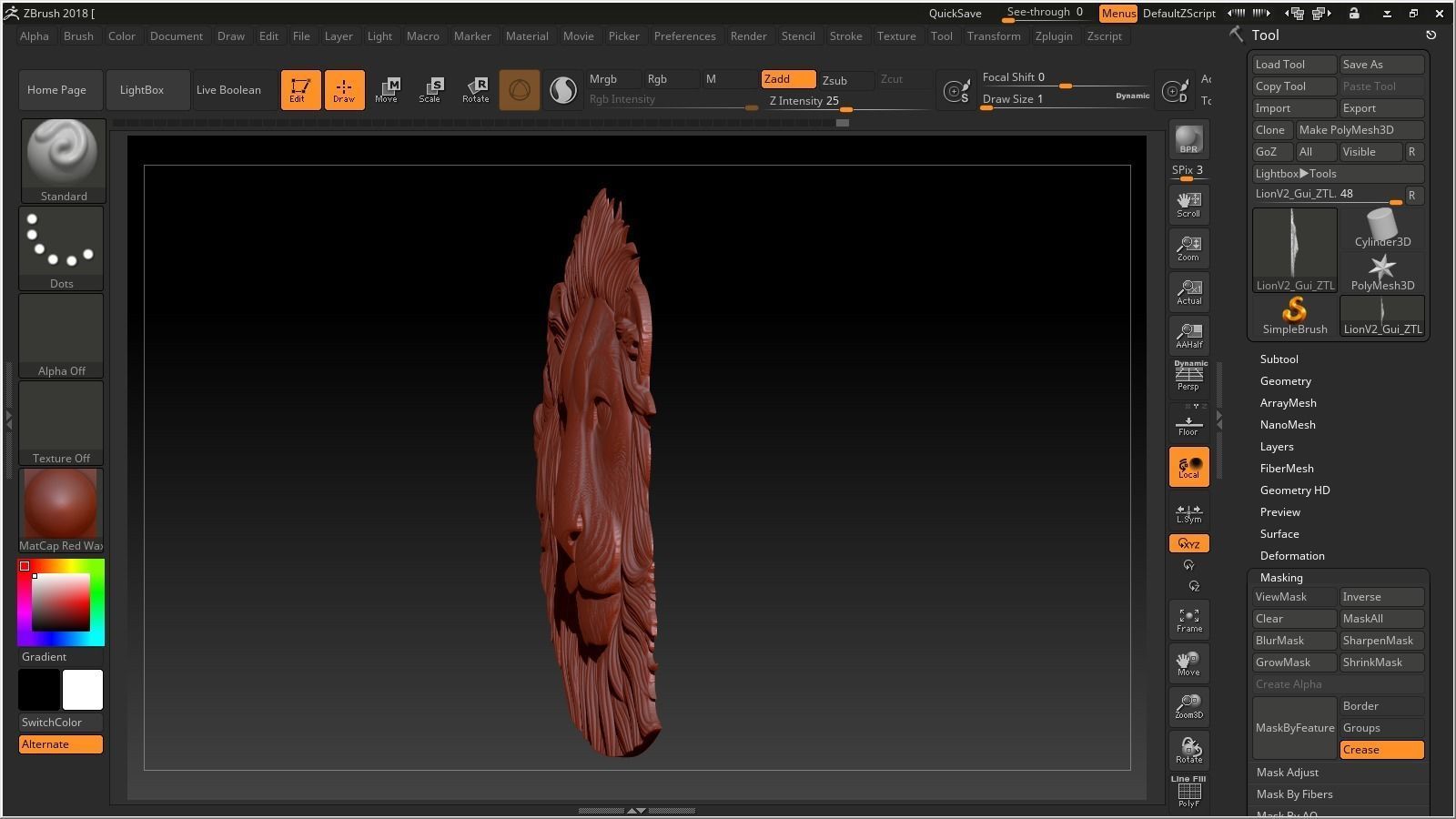Open the Zplugin menu
The height and width of the screenshot is (819, 1456).
point(1054,36)
